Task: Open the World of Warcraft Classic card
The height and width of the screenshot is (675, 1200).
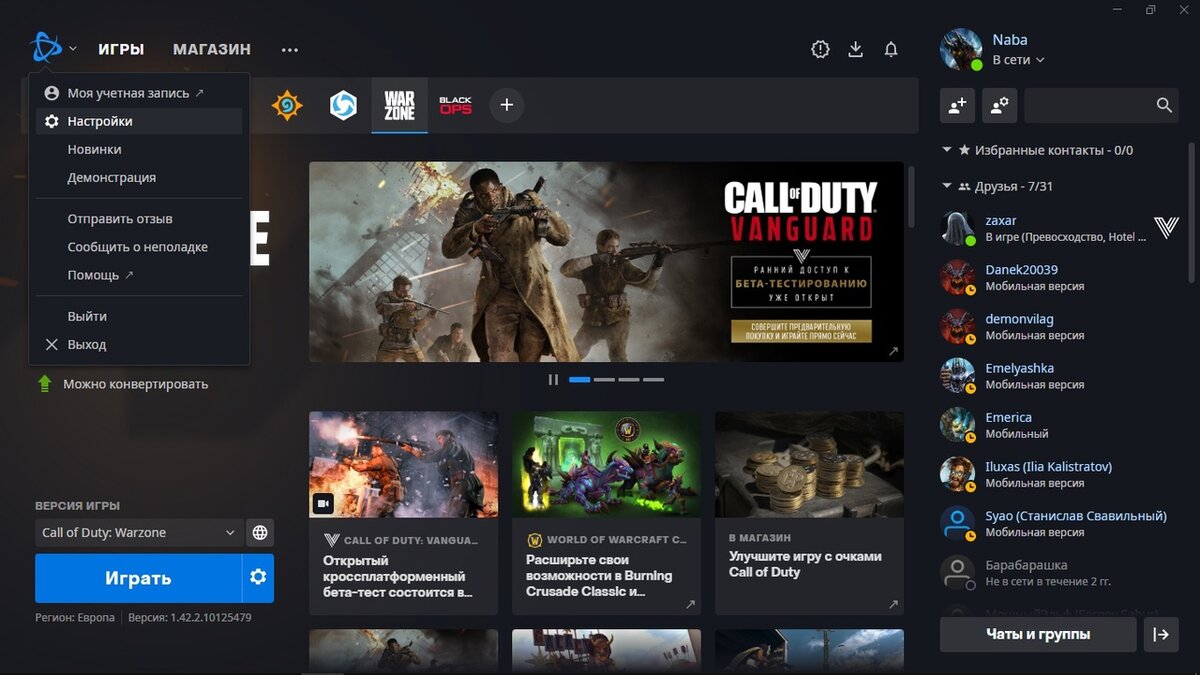Action: click(607, 513)
